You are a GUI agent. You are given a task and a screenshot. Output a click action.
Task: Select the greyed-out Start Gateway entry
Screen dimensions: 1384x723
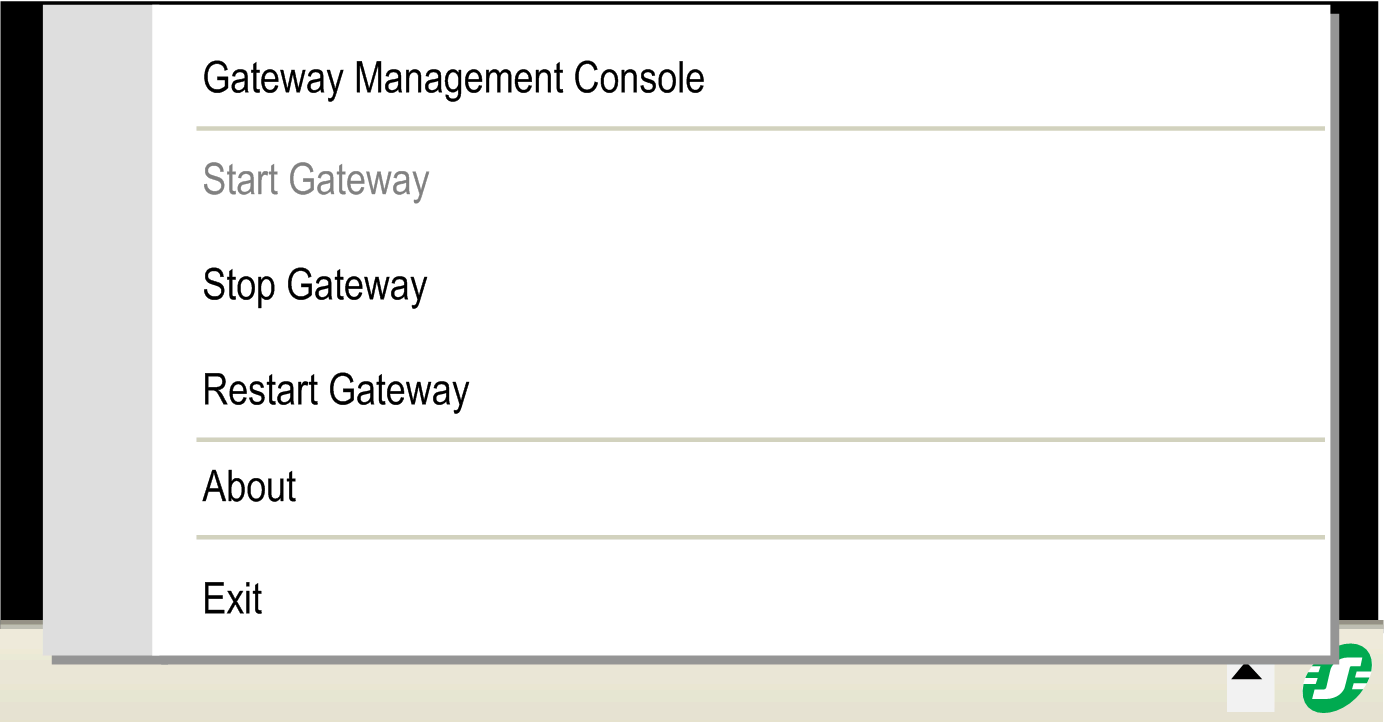(x=316, y=181)
